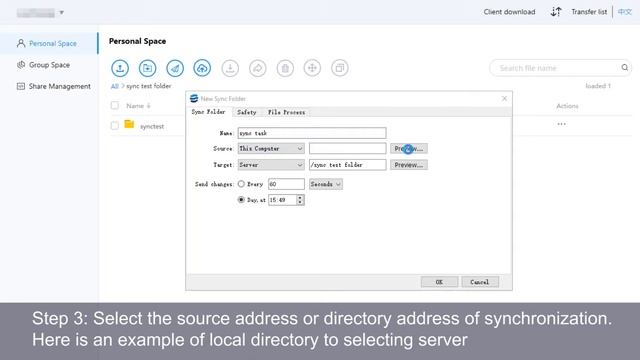Open the synctest row actions ellipsis
Viewport: 640px width, 360px height.
[562, 124]
